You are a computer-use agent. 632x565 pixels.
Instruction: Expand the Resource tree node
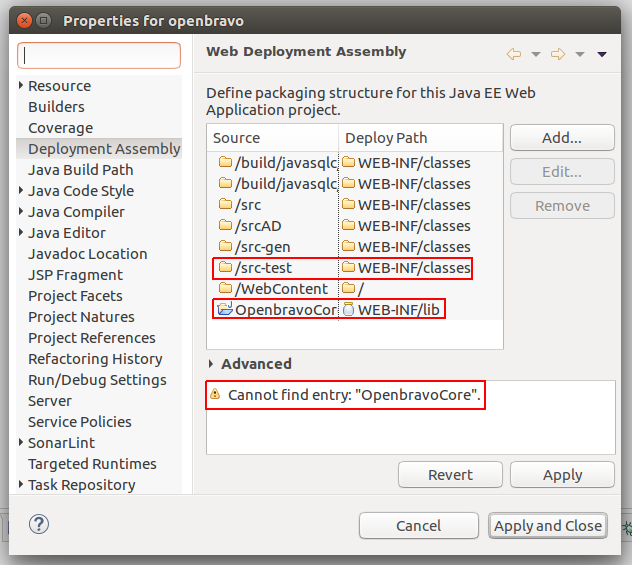[21, 86]
